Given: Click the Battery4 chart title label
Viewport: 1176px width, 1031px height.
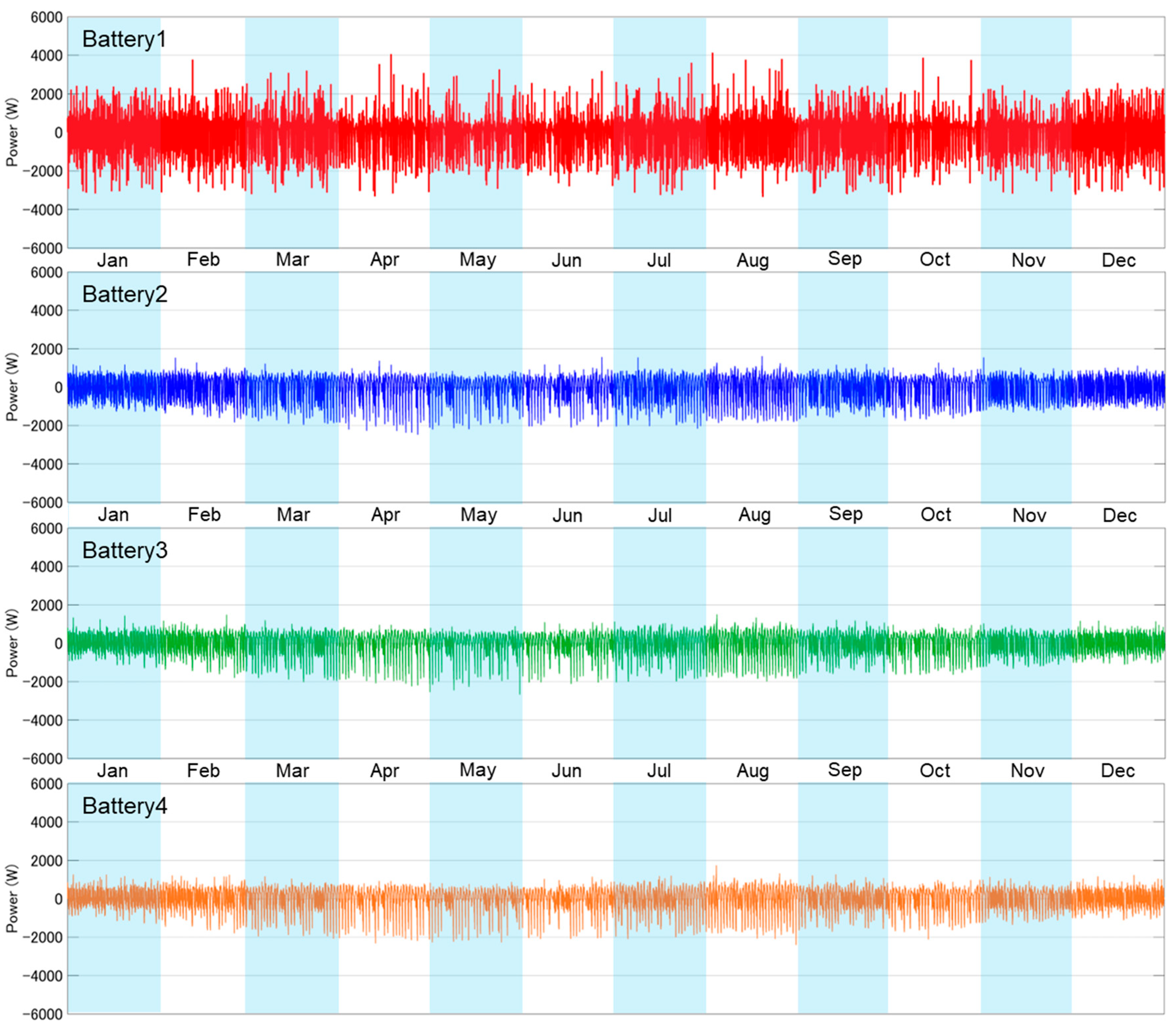Looking at the screenshot, I should 125,806.
